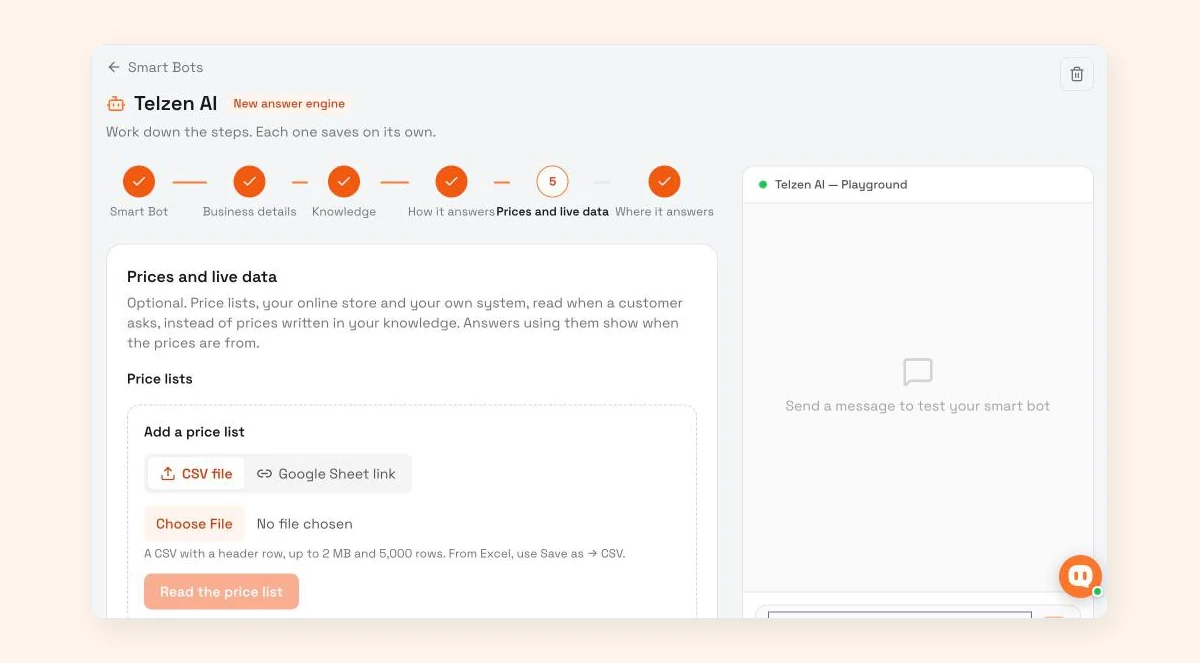
Task: Open the Smart Bots breadcrumb link
Action: 165,67
